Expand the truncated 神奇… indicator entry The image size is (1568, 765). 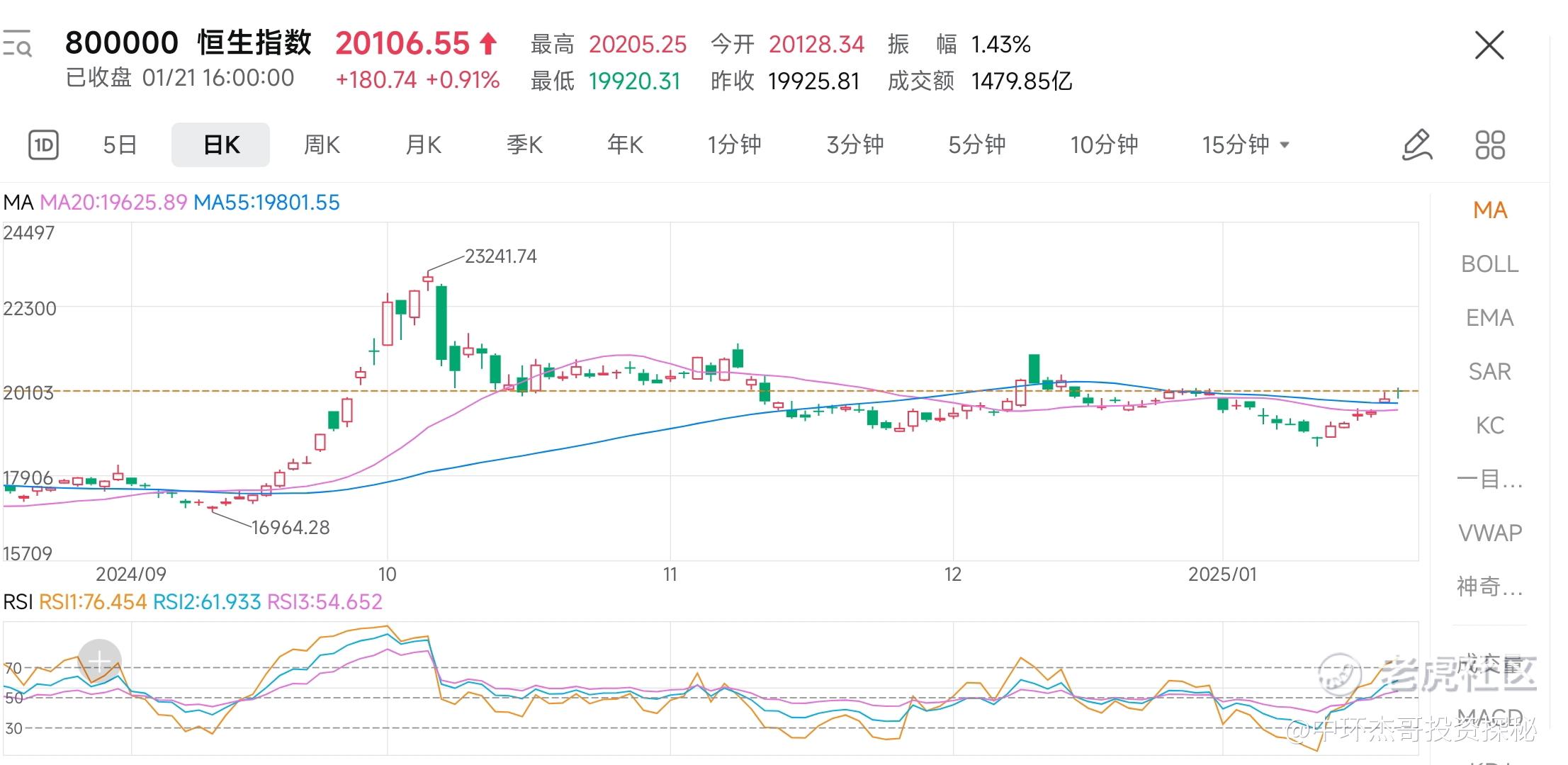[1489, 586]
